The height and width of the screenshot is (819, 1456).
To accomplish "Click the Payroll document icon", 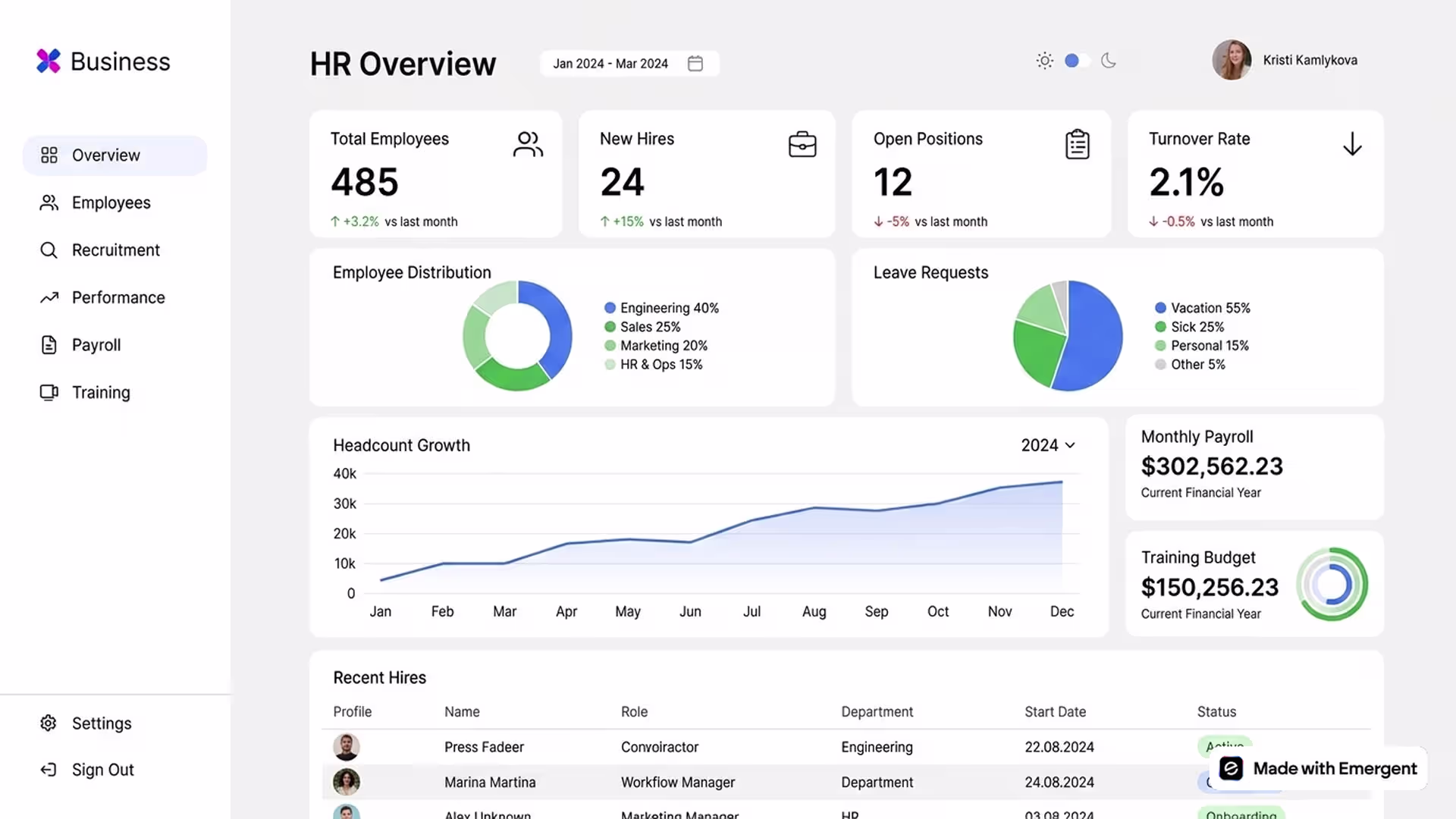I will click(x=49, y=345).
